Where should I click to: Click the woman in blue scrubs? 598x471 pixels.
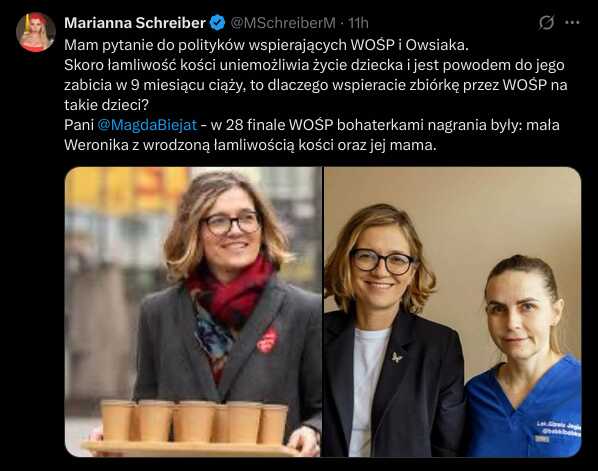tap(523, 357)
